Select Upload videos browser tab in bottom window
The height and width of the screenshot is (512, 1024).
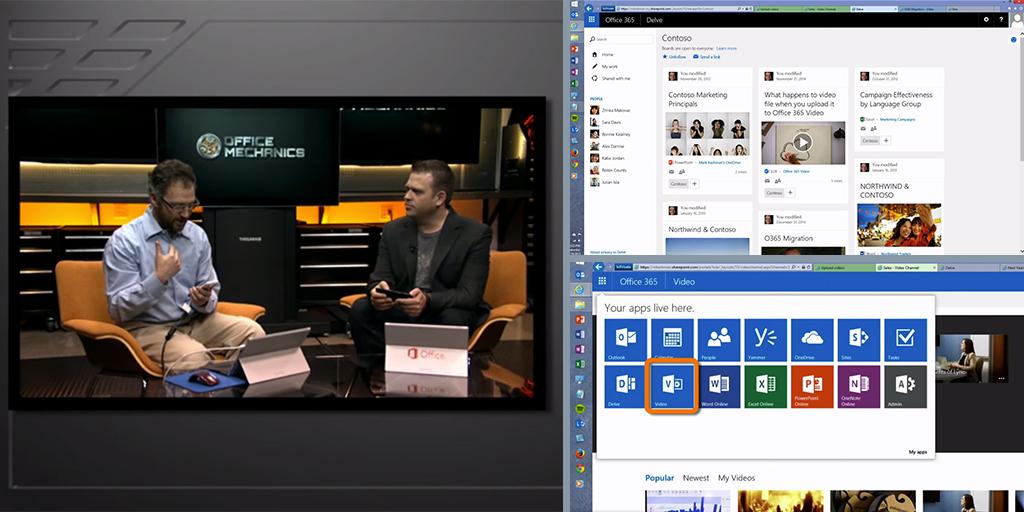[x=844, y=268]
